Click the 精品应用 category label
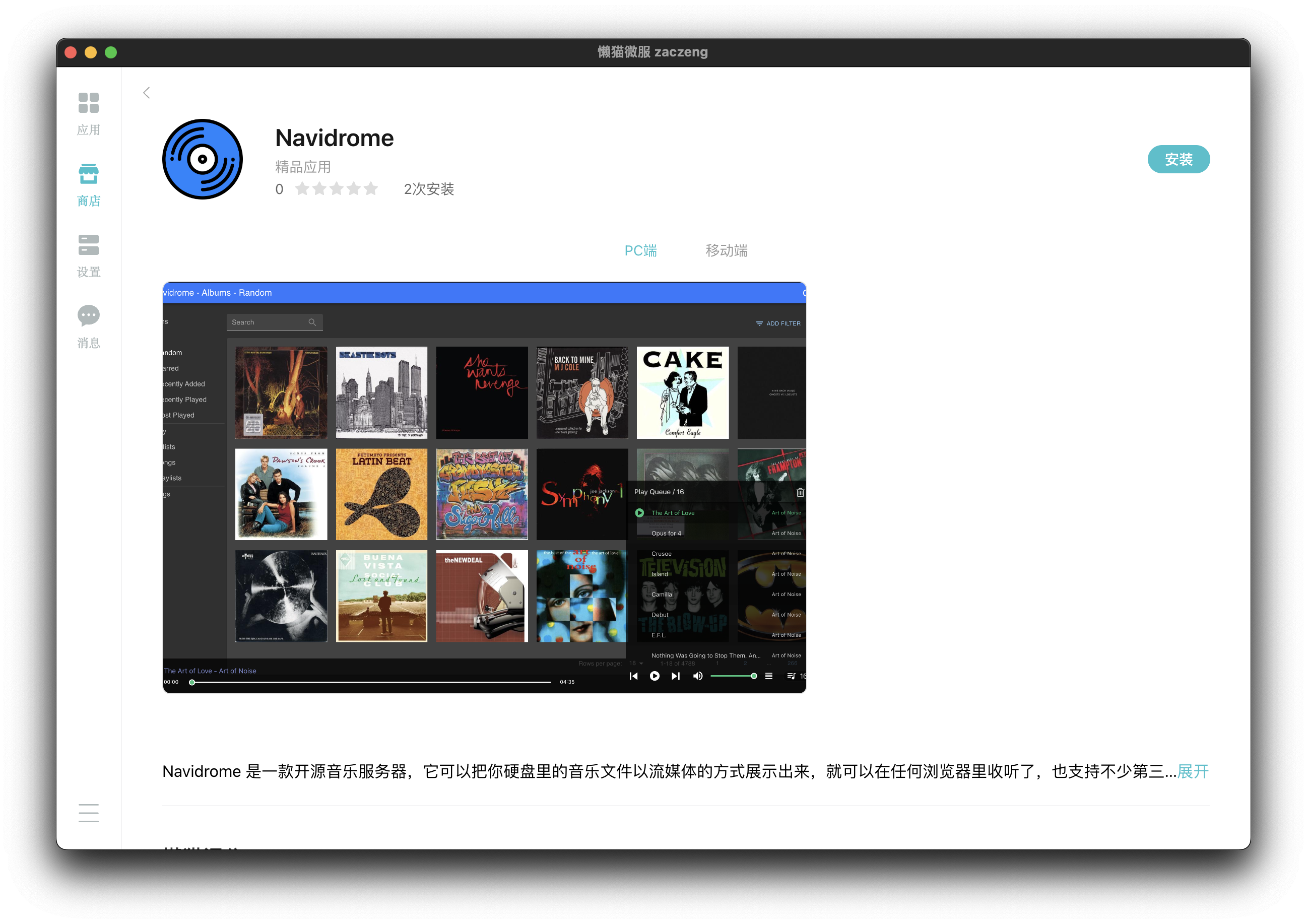Image resolution: width=1307 pixels, height=924 pixels. (303, 167)
